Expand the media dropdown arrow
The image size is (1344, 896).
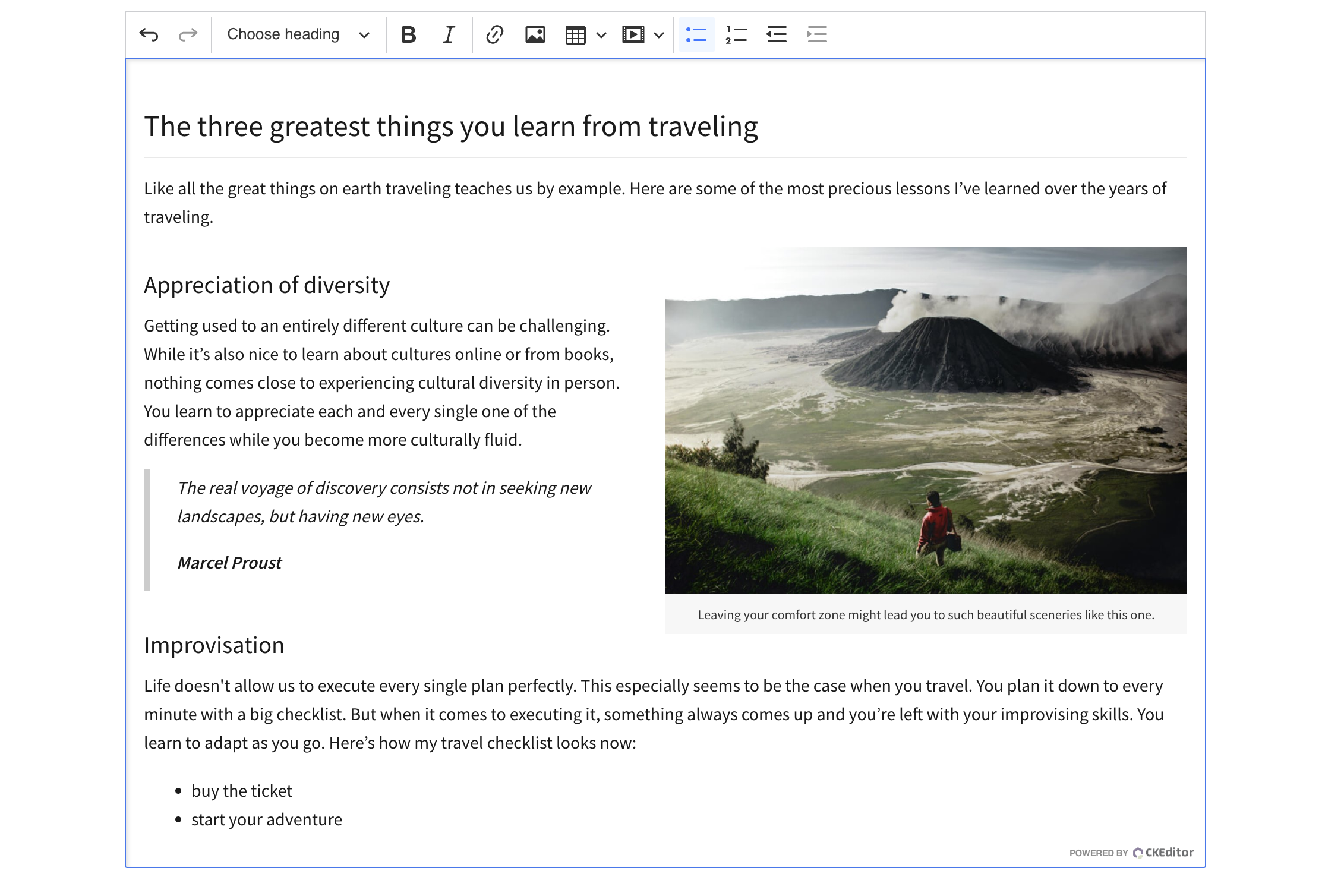tap(659, 34)
